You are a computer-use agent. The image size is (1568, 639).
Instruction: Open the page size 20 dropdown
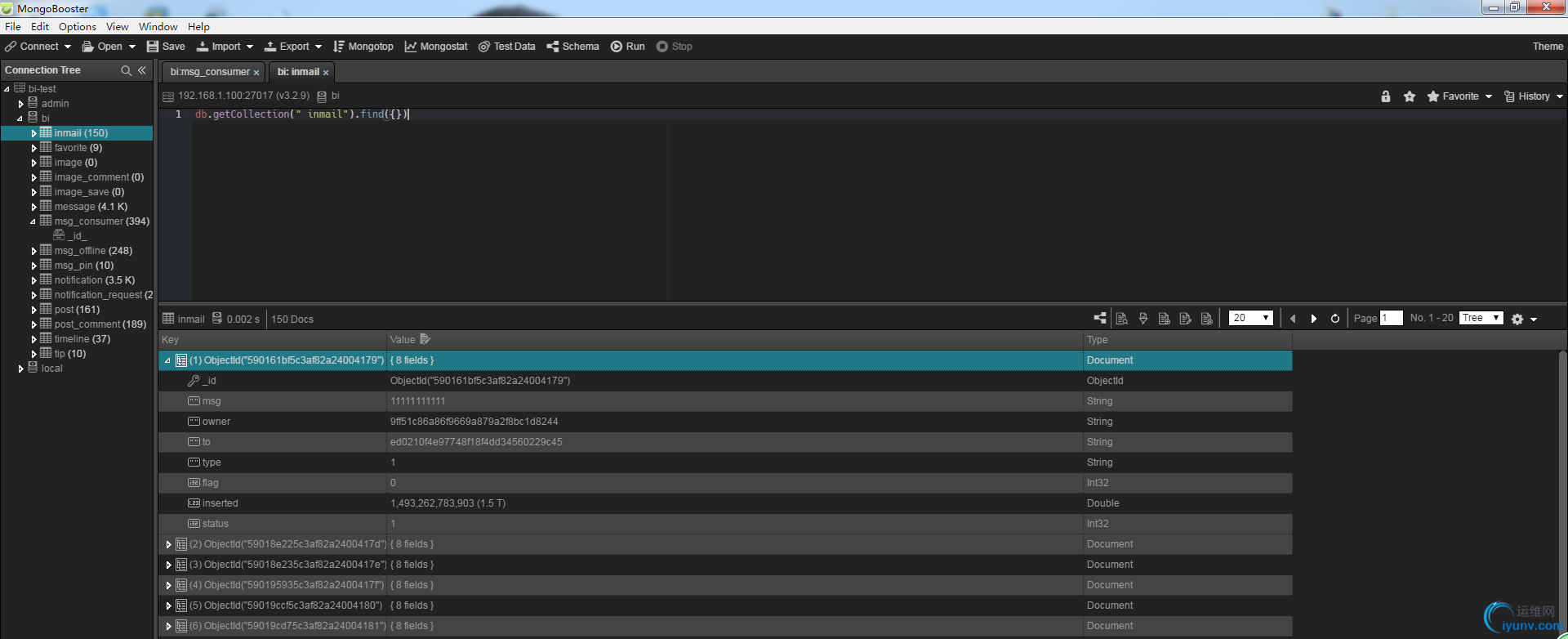coord(1251,318)
